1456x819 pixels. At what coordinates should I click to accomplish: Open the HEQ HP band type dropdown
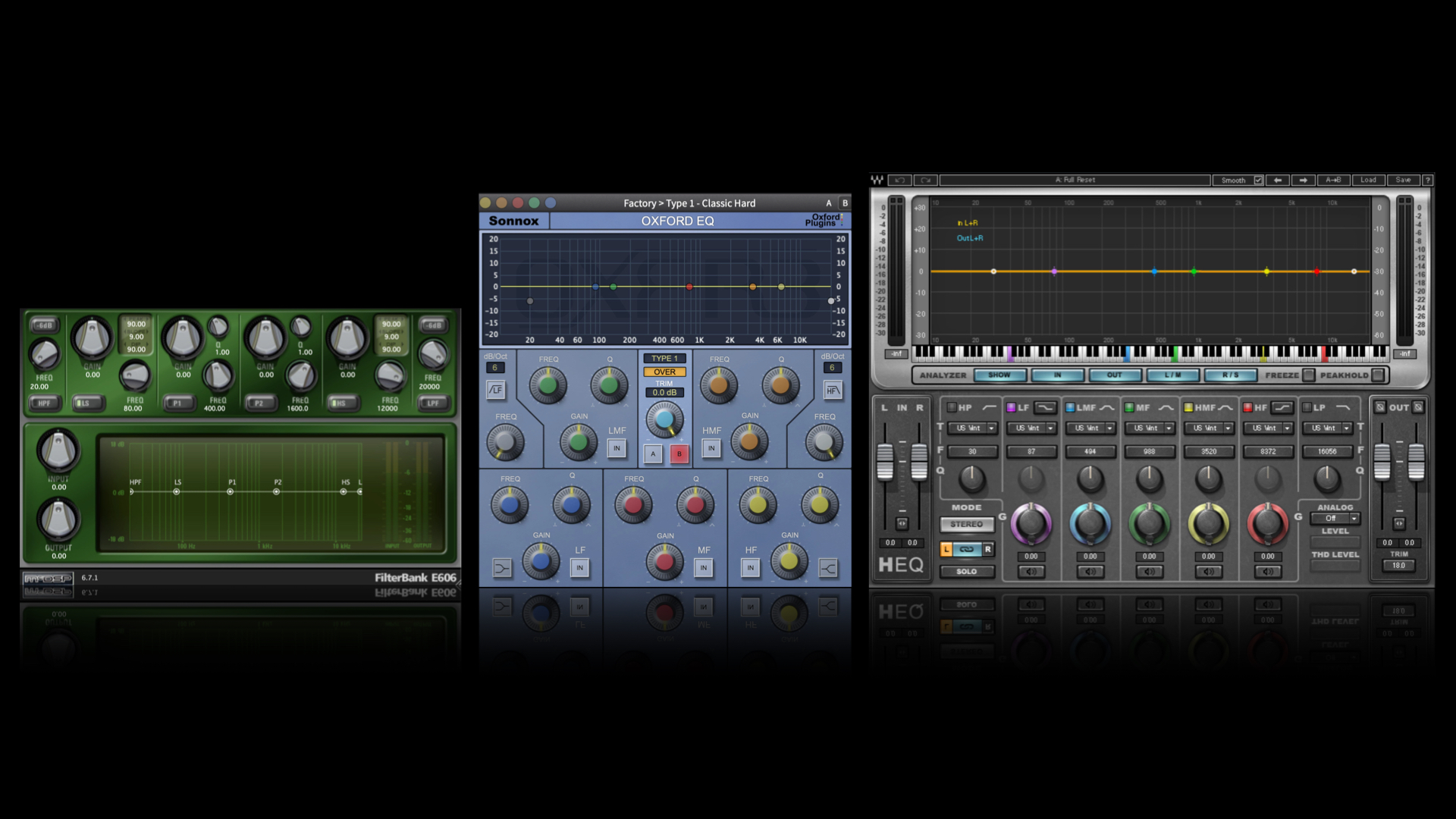(x=972, y=428)
